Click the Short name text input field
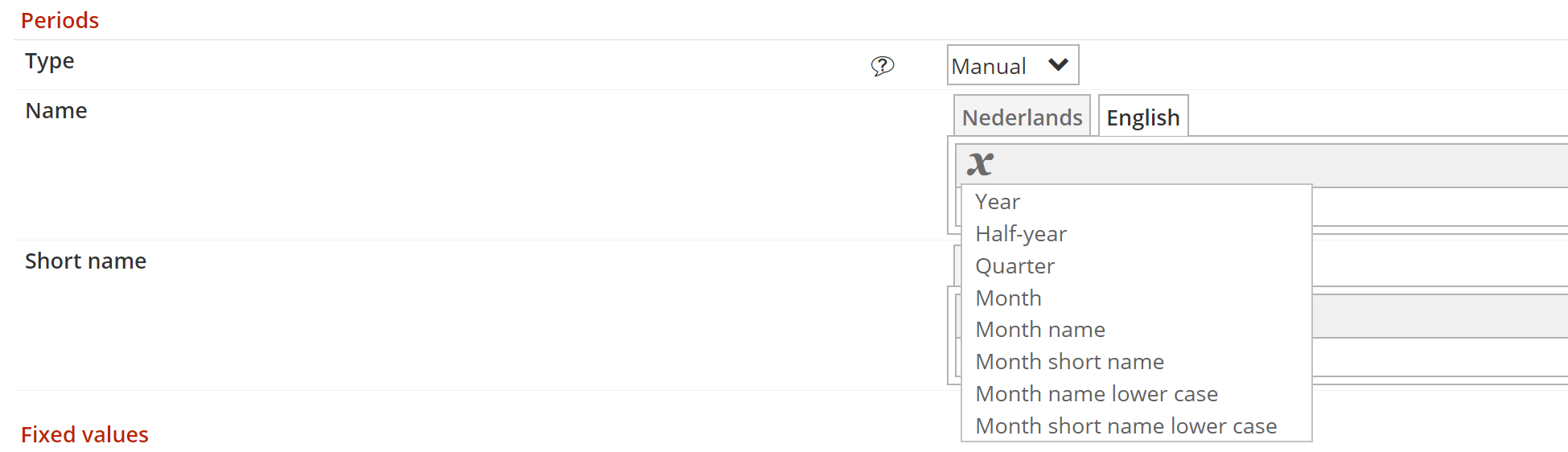Image resolution: width=1568 pixels, height=452 pixels. click(x=1439, y=357)
